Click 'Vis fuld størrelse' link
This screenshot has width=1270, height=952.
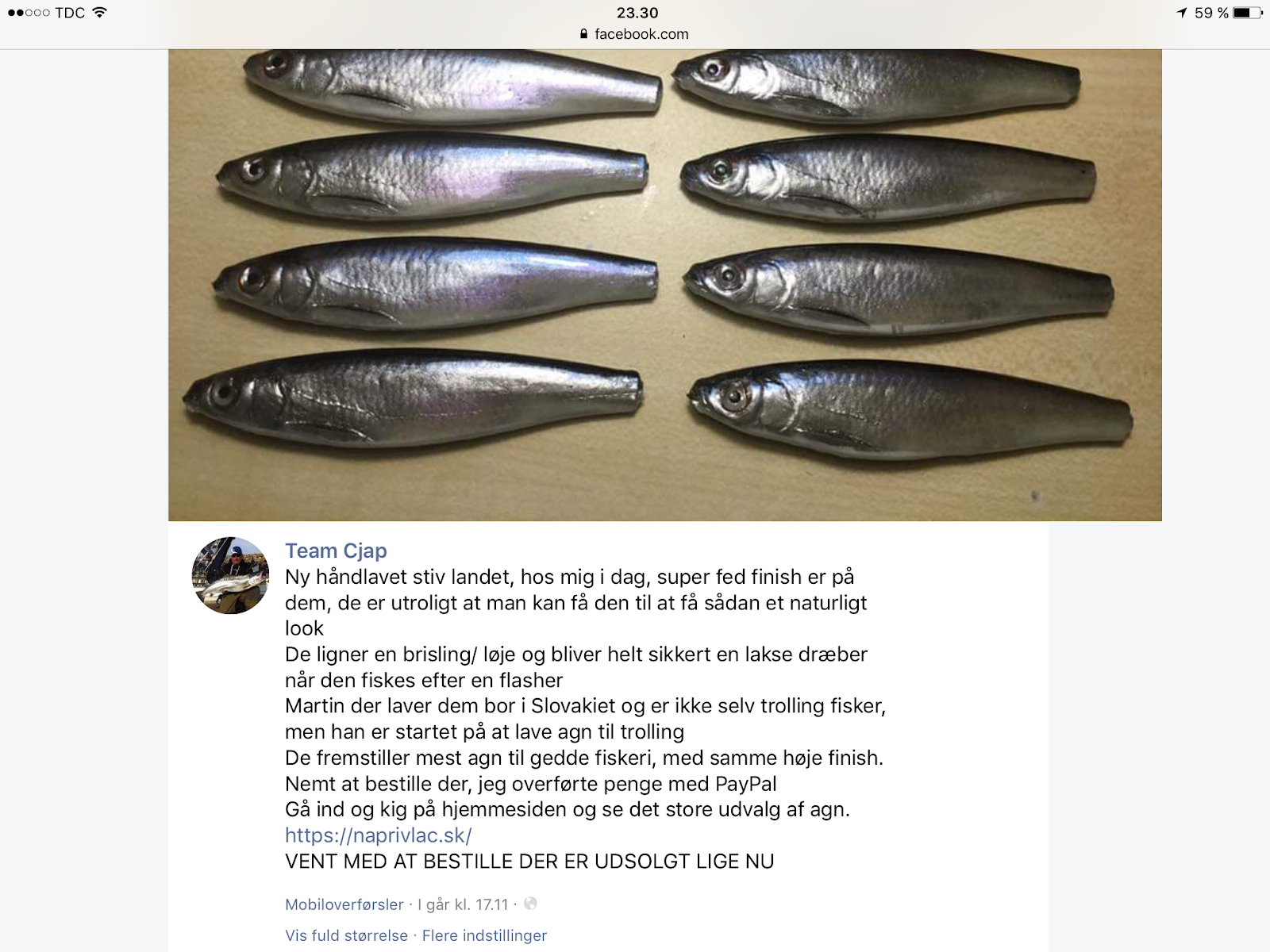[346, 935]
